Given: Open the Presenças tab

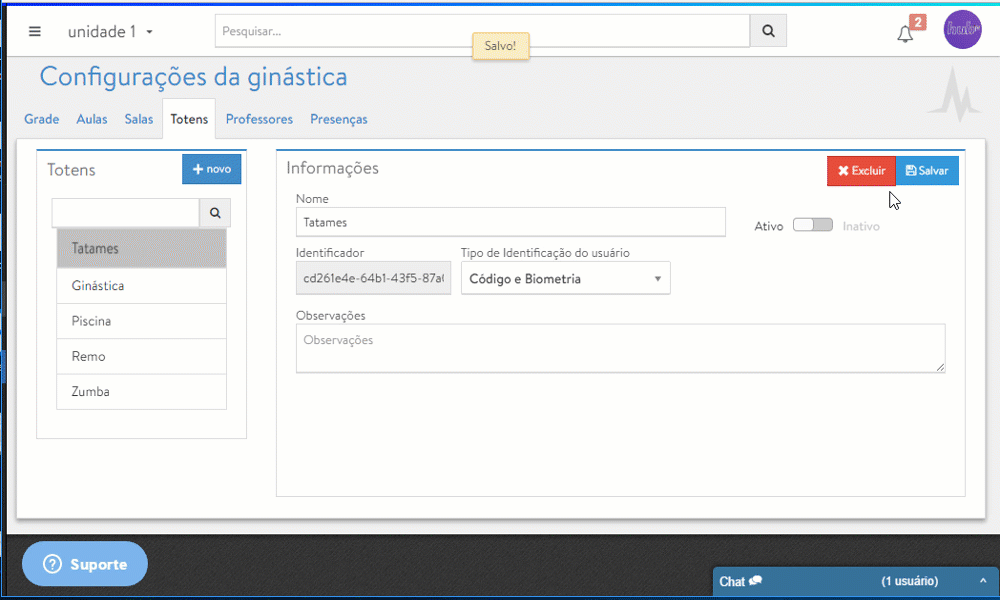Looking at the screenshot, I should 338,119.
